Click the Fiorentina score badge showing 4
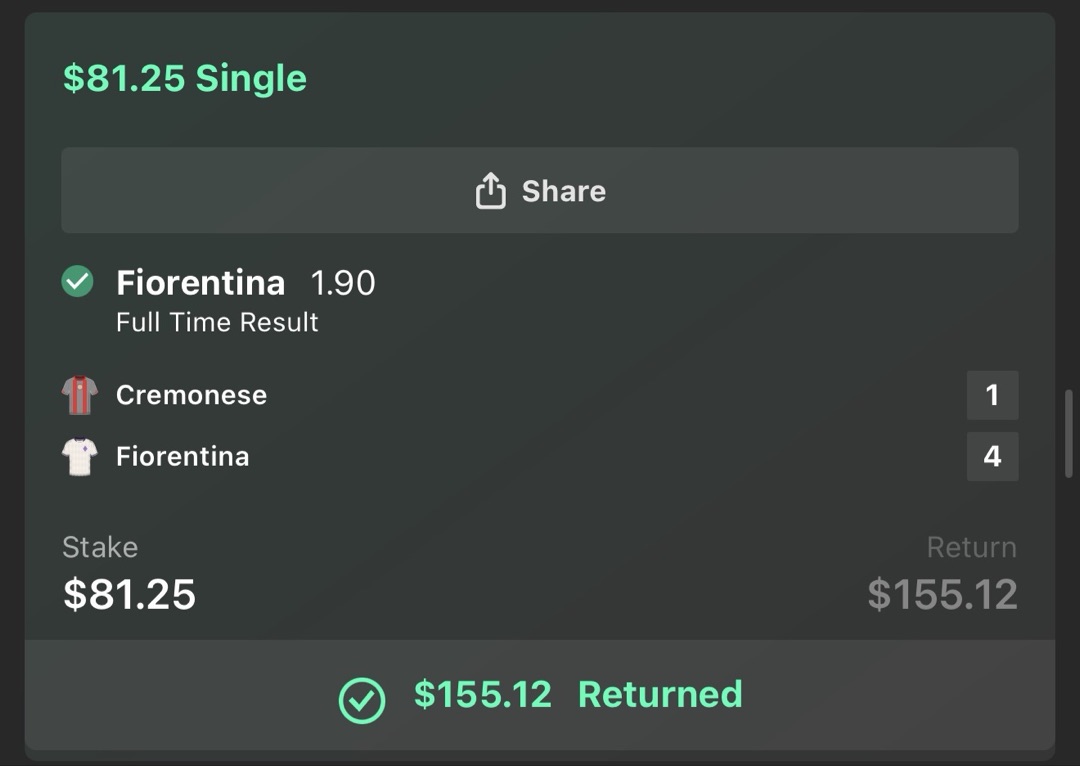Screen dimensions: 1080x766 point(992,456)
